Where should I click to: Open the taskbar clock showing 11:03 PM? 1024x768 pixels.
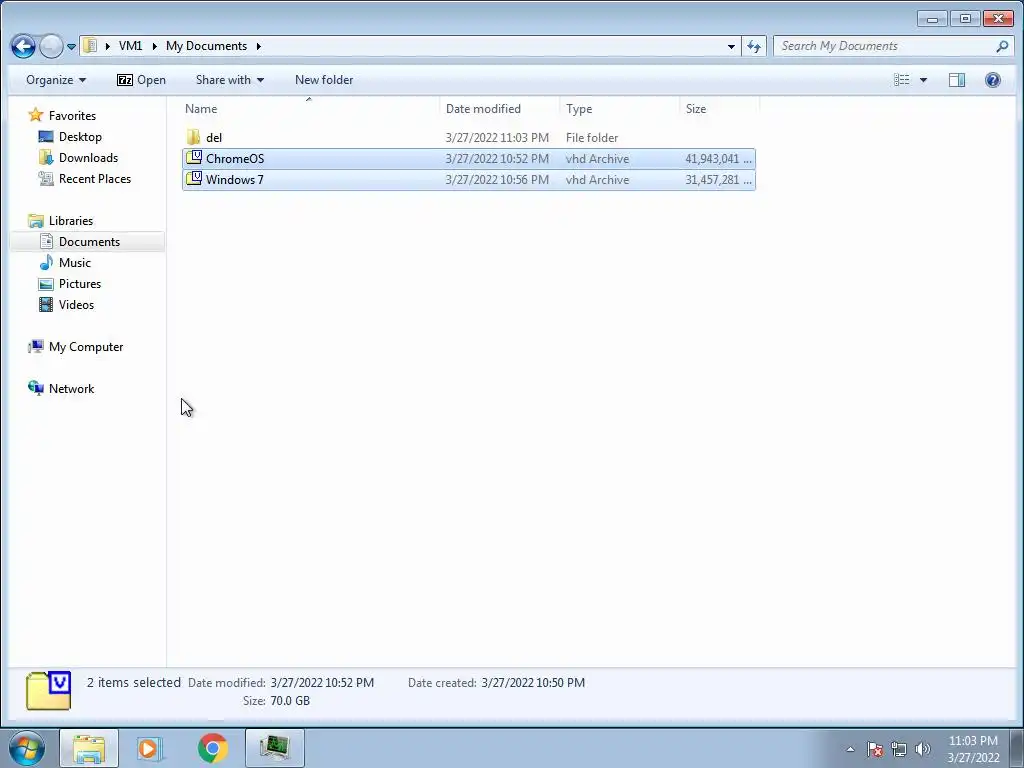973,749
